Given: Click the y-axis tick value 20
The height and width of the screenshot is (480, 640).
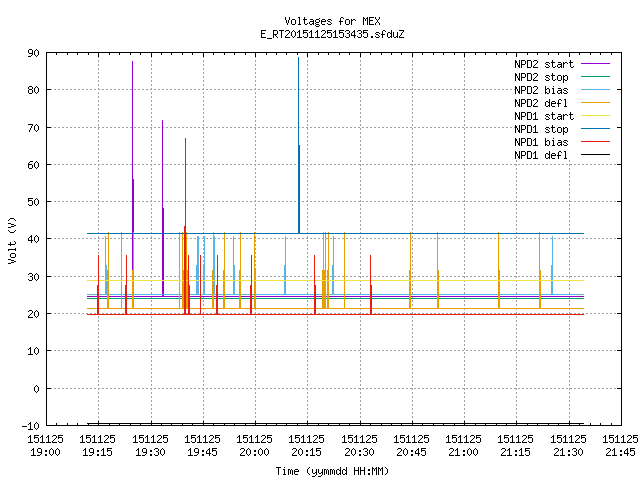Looking at the screenshot, I should coord(33,314).
